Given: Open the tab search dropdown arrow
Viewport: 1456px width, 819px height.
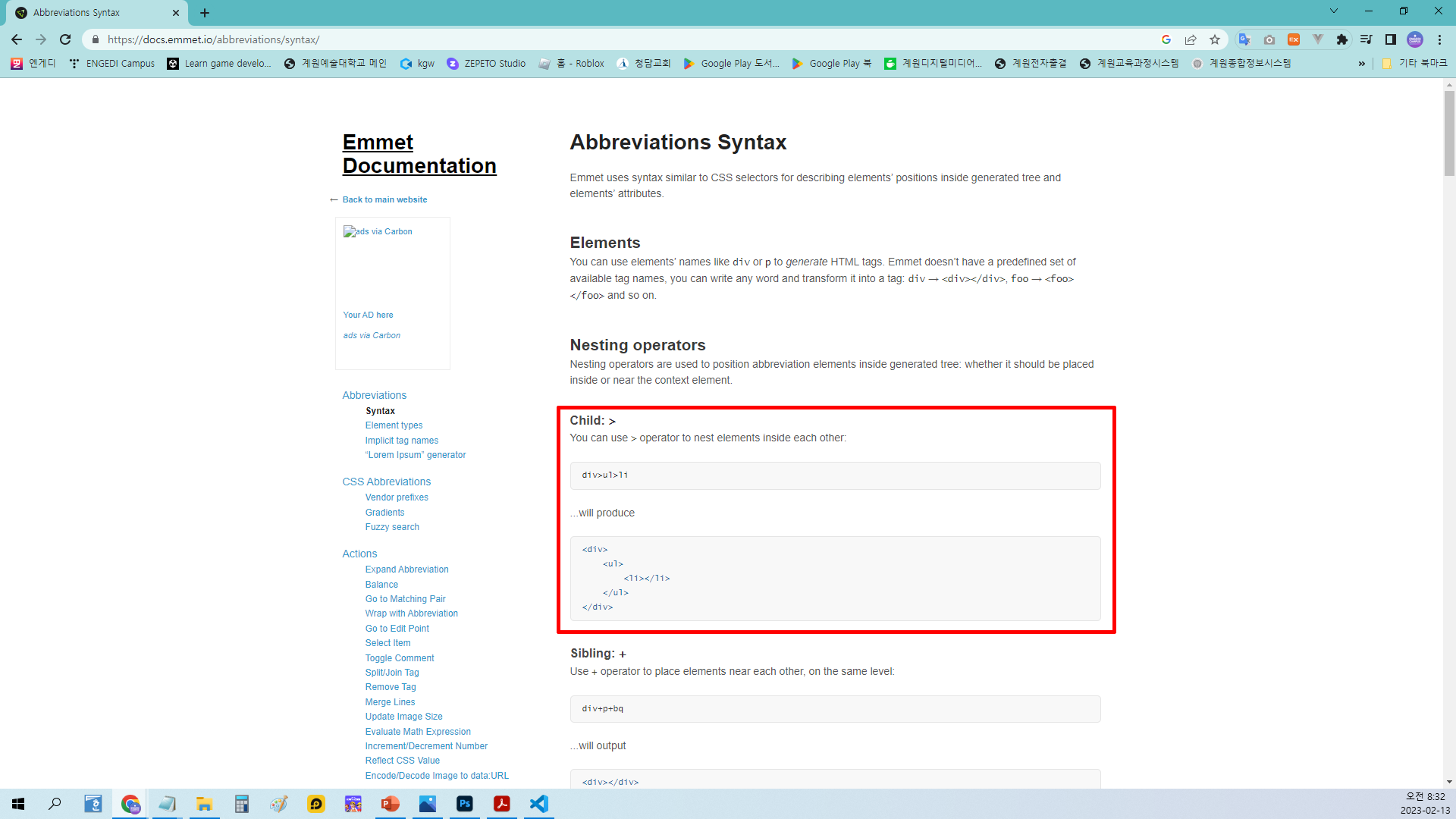Looking at the screenshot, I should [1333, 11].
